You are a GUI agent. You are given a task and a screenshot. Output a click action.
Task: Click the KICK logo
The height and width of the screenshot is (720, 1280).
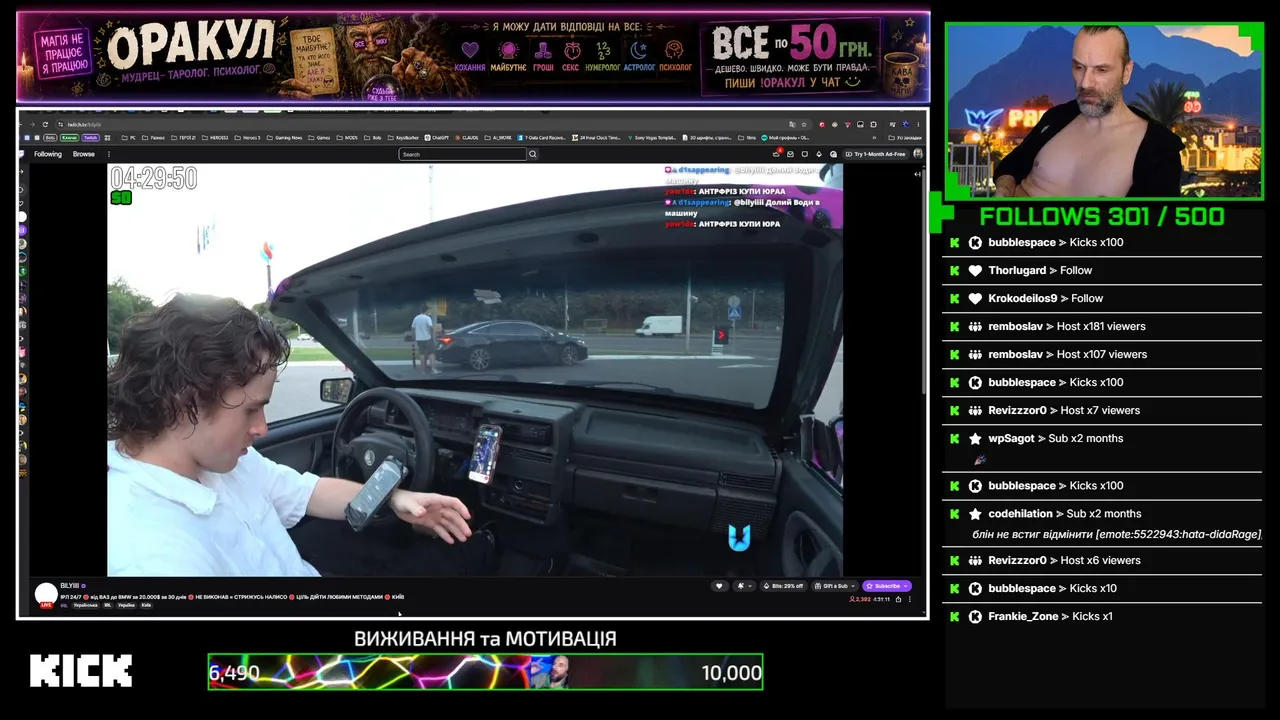(x=81, y=671)
